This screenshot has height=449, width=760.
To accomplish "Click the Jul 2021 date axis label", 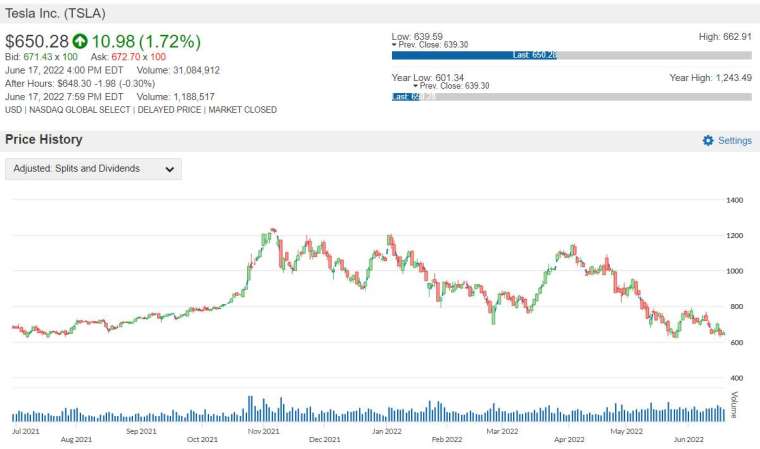I will pyautogui.click(x=26, y=431).
